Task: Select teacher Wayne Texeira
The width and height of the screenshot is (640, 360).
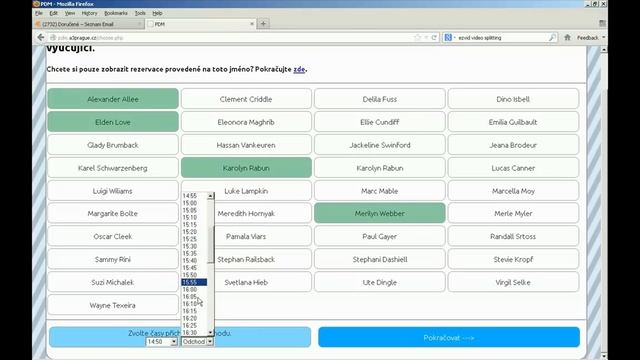Action: point(113,305)
